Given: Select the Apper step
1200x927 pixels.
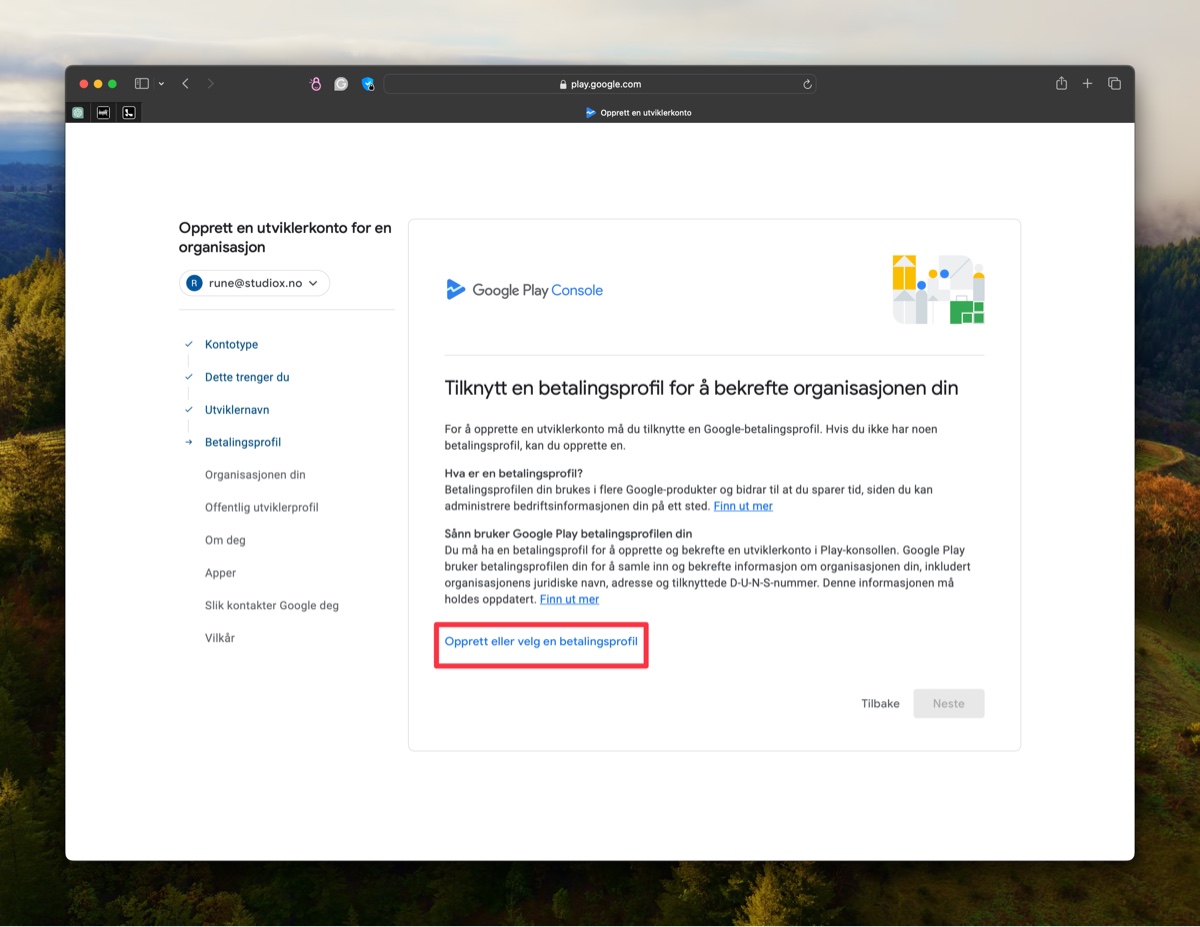Looking at the screenshot, I should click(221, 573).
